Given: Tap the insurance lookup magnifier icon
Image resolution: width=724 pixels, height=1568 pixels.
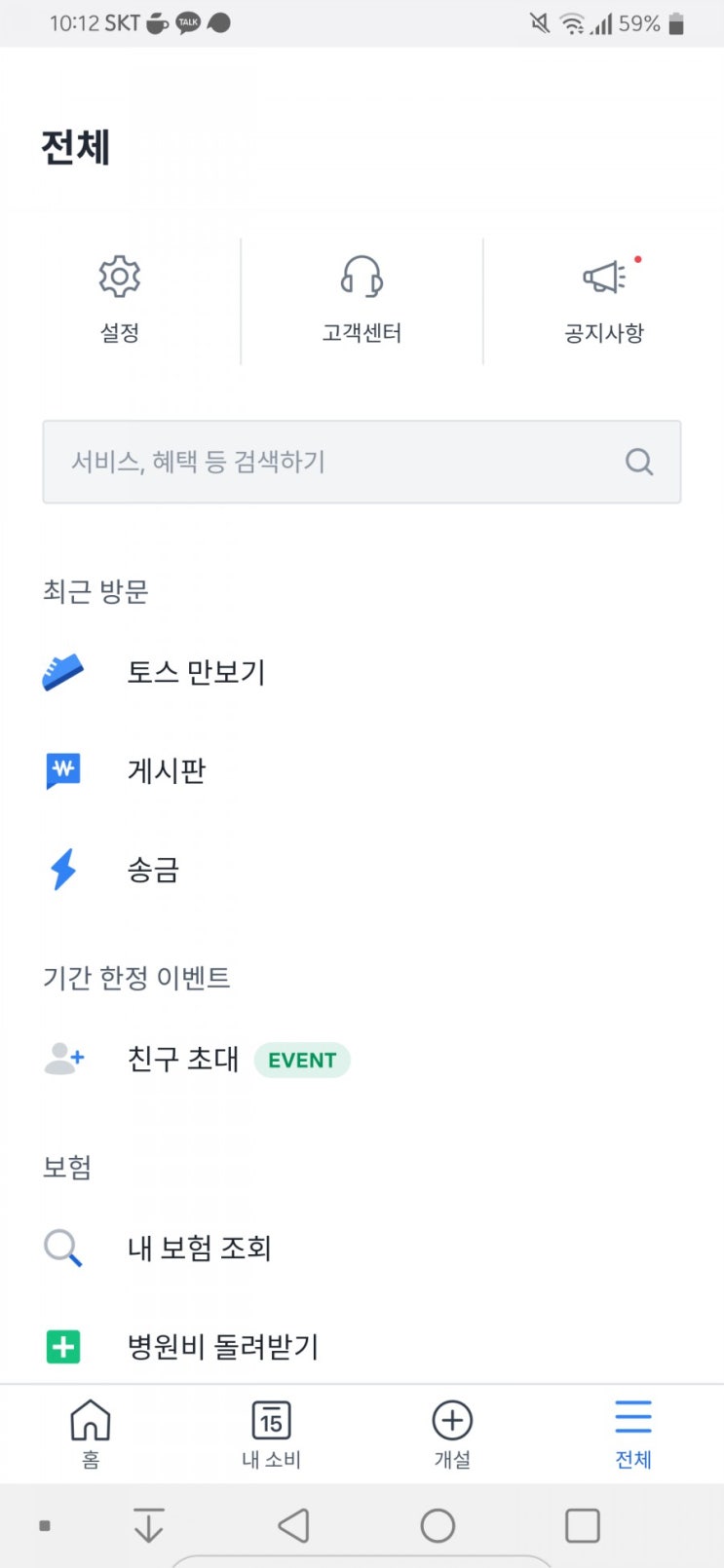Looking at the screenshot, I should (x=63, y=1248).
